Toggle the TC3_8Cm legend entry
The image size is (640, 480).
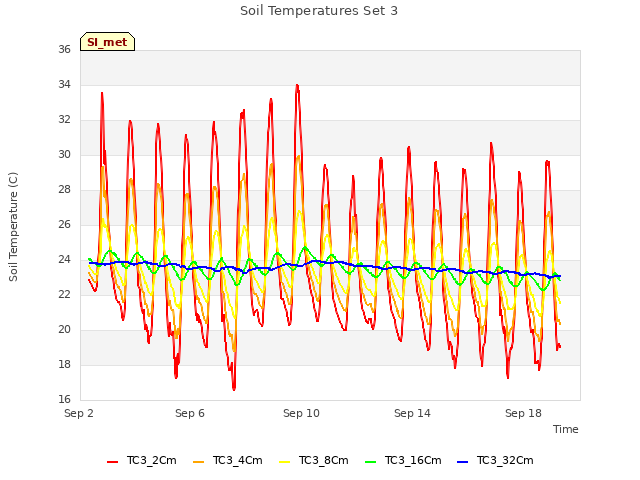click(314, 460)
